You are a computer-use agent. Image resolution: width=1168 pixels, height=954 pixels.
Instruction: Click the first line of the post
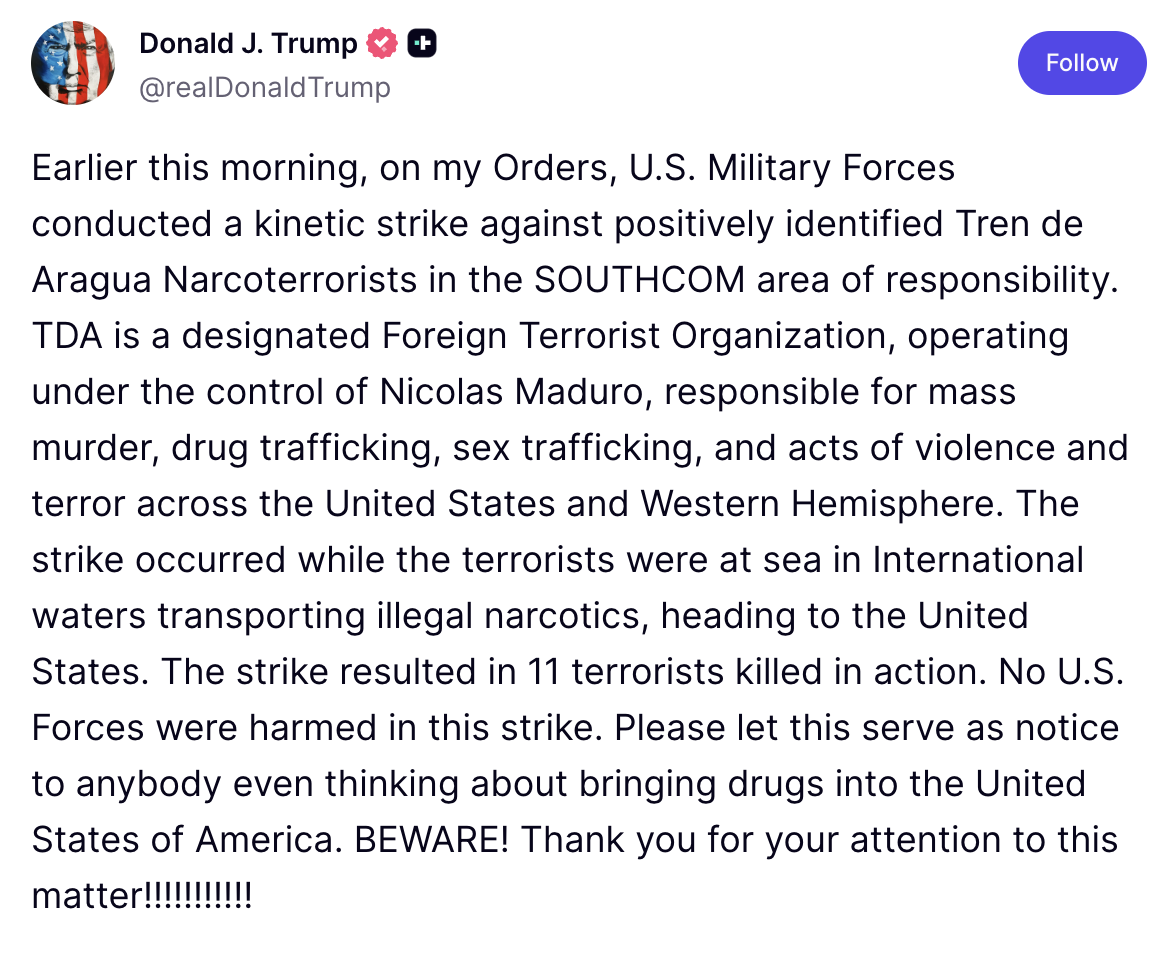coord(490,167)
